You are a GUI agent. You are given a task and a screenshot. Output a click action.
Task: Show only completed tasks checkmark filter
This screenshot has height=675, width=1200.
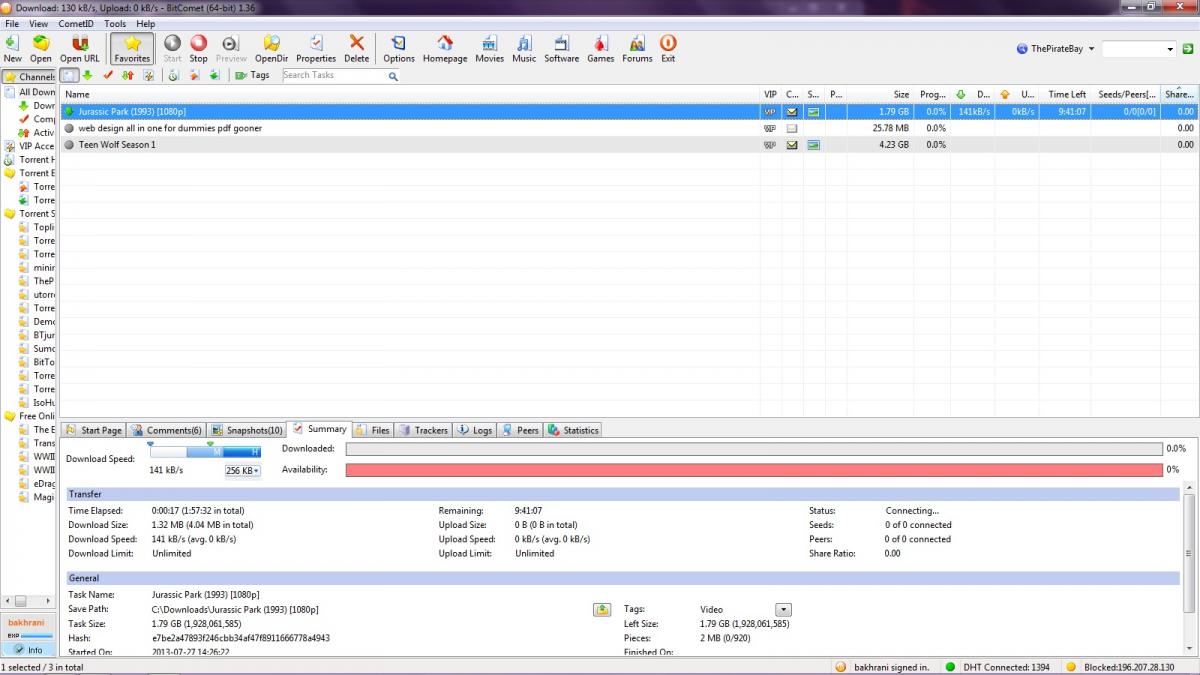point(108,75)
